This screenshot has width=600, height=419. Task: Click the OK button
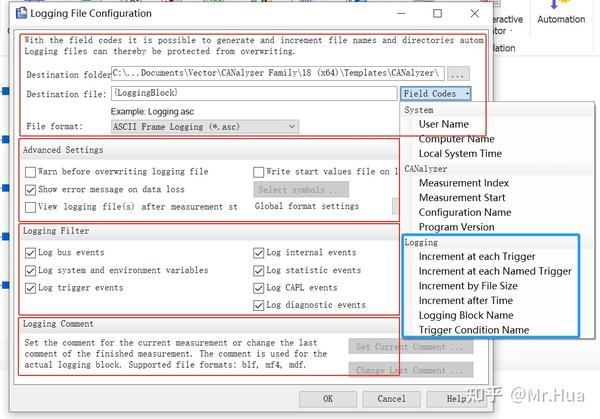tap(328, 399)
